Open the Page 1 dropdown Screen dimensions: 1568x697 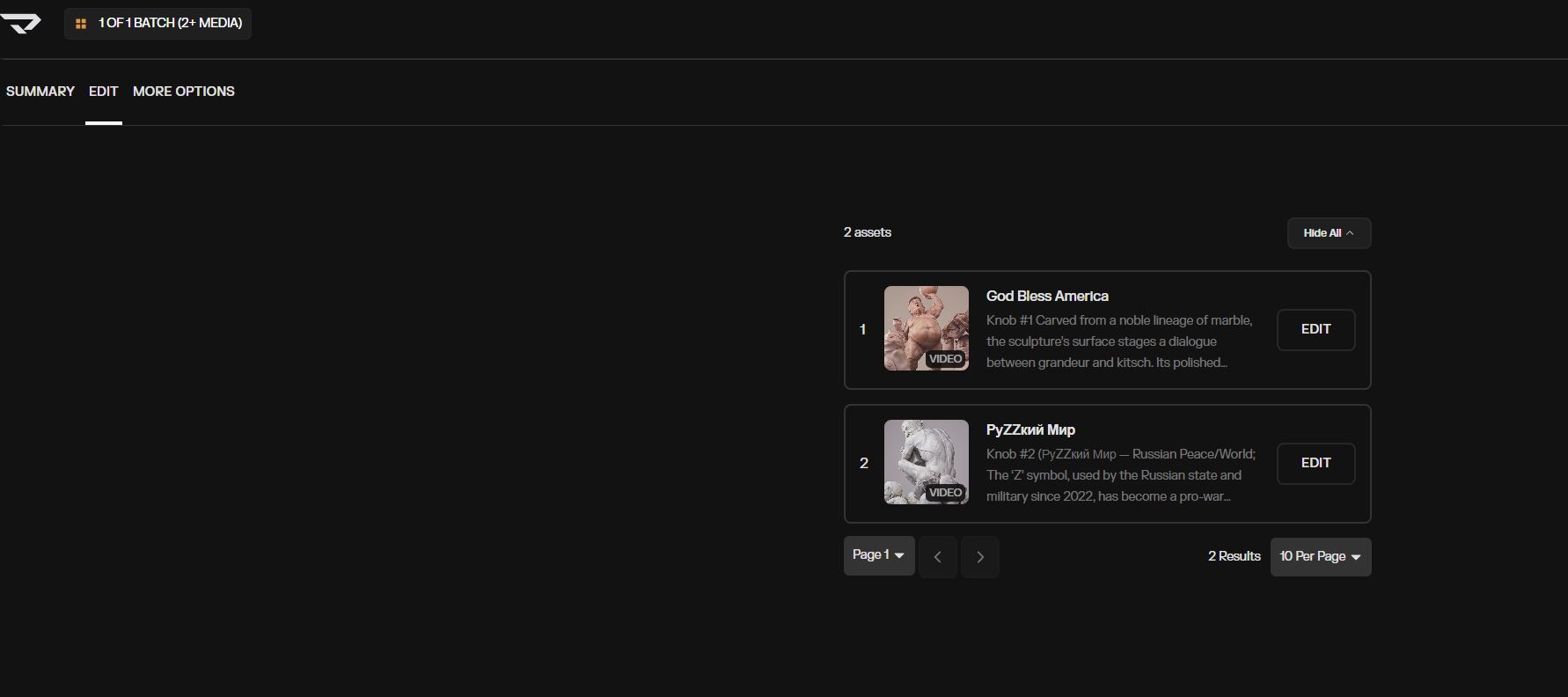(878, 555)
